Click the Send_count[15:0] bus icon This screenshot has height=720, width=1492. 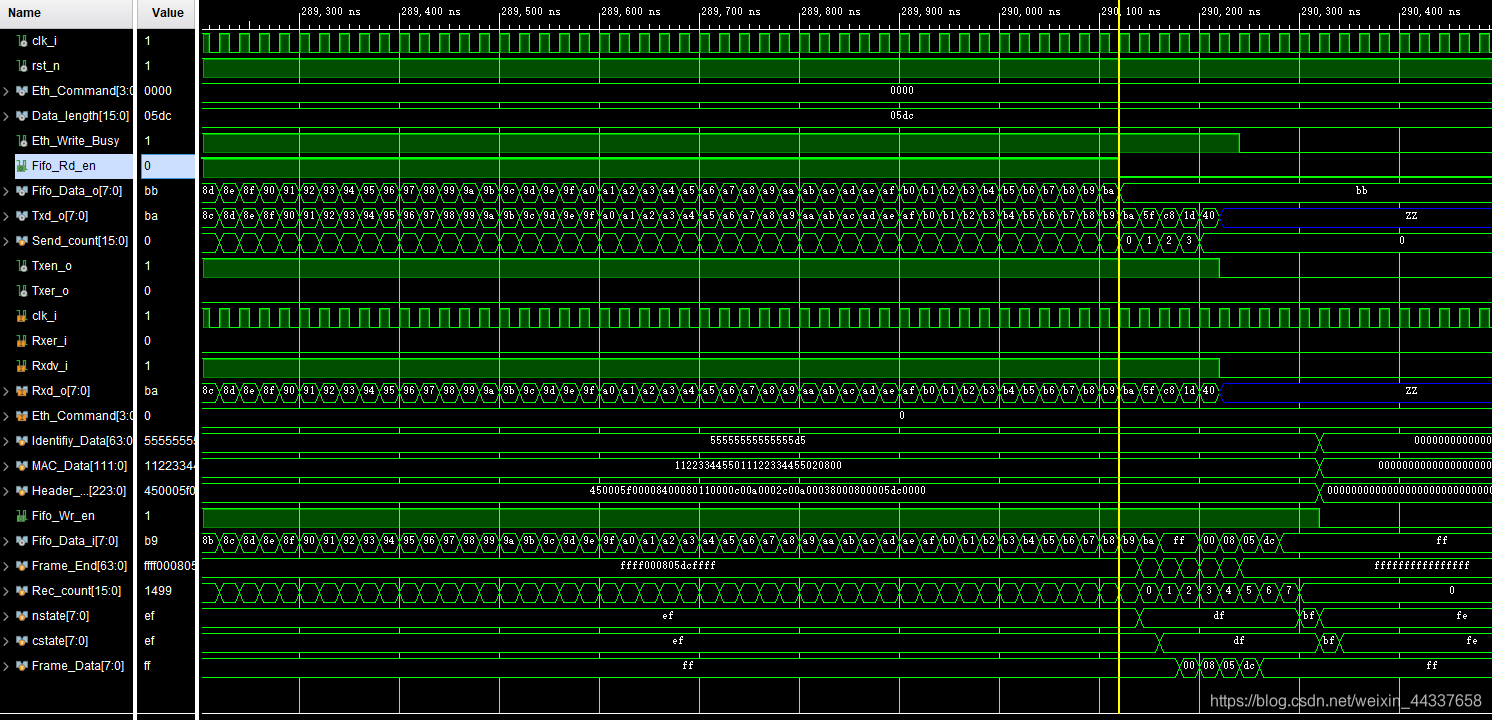pos(22,241)
